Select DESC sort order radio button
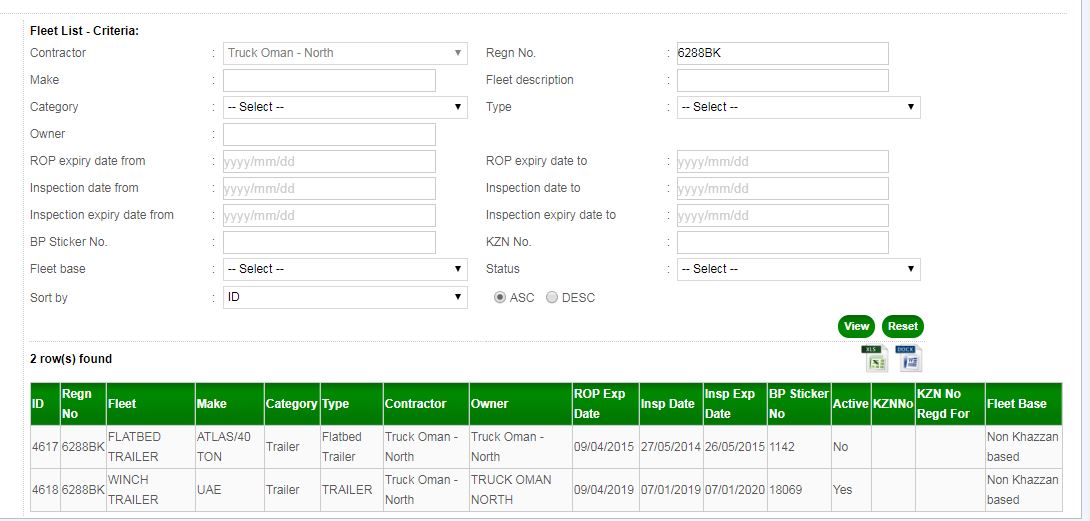 point(552,297)
